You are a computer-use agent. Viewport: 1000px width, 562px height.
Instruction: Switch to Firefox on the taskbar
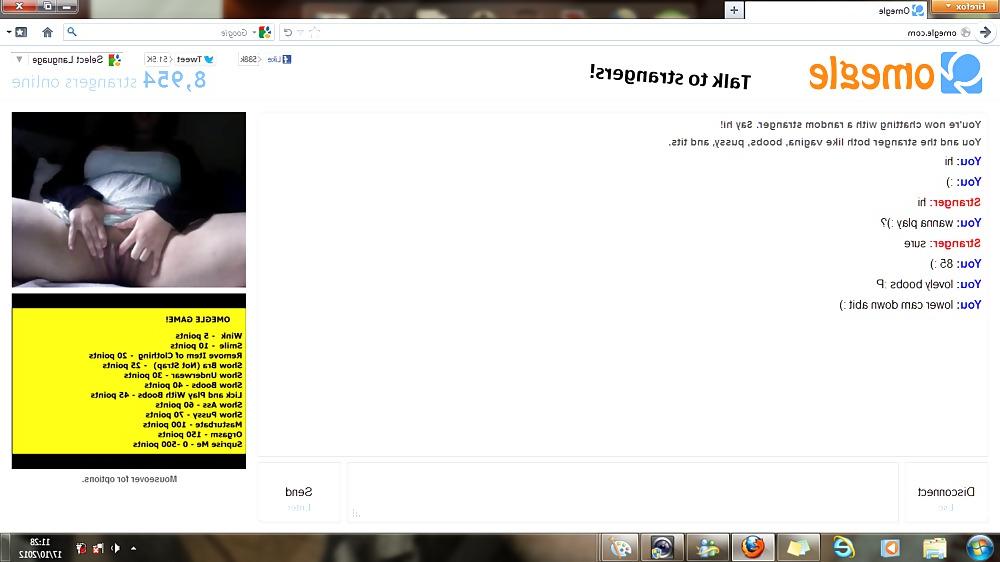pyautogui.click(x=753, y=547)
